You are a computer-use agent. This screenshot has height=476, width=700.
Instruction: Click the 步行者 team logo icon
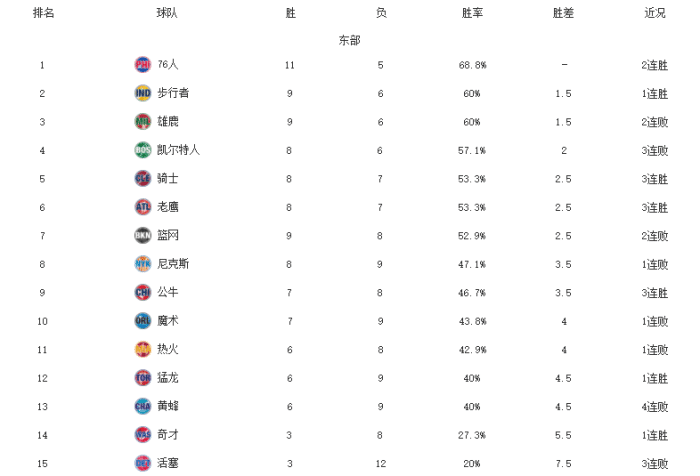pos(142,93)
